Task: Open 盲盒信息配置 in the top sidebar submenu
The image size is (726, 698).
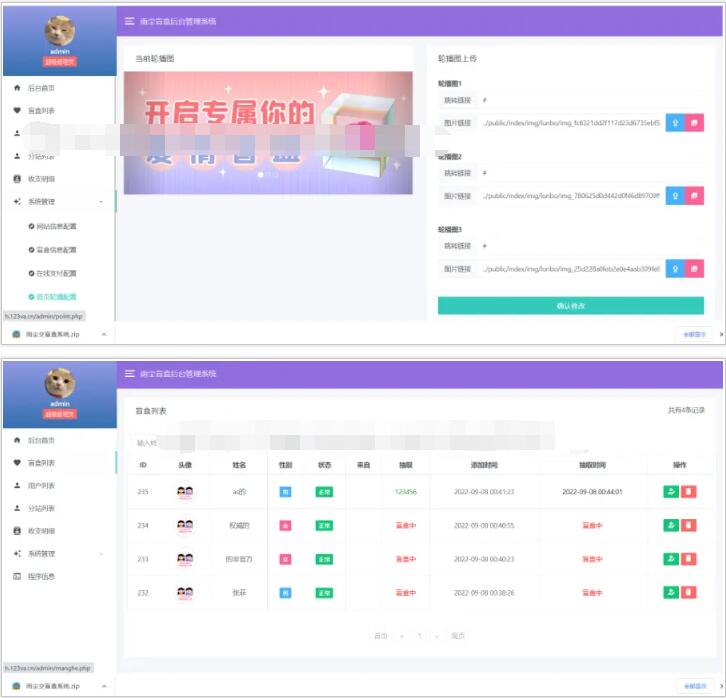Action: (56, 250)
